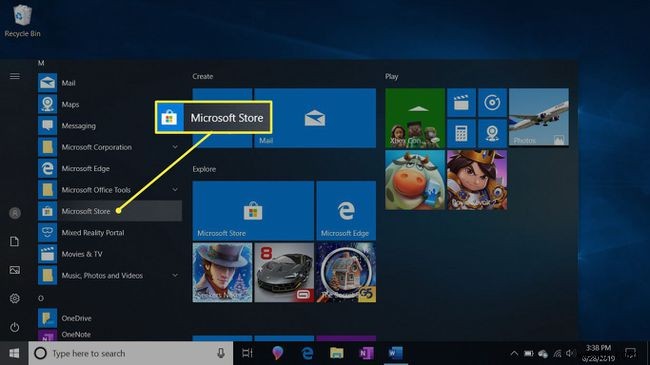Open the crowned king game tile
The width and height of the screenshot is (650, 365).
pos(477,180)
